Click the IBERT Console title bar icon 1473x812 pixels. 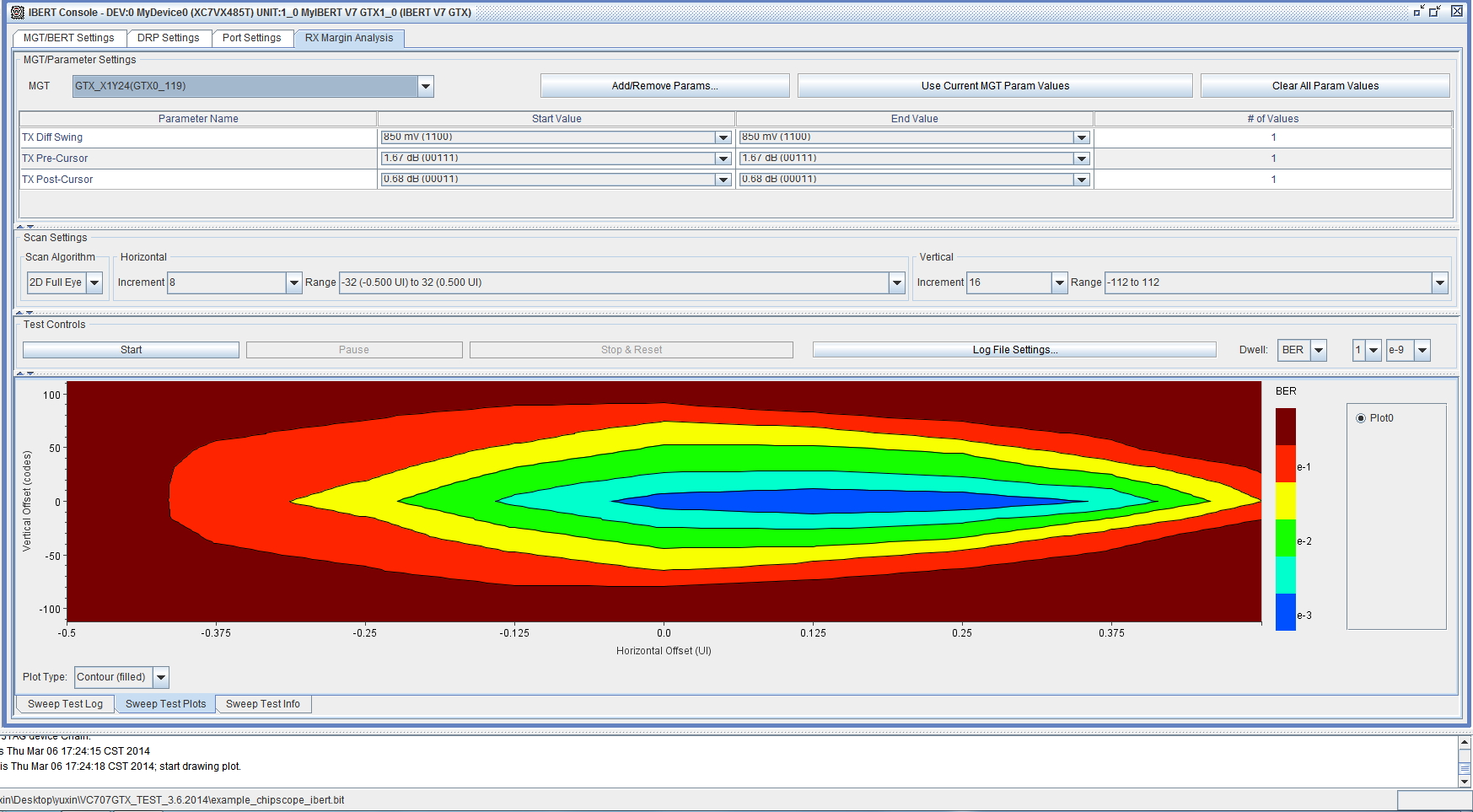(x=17, y=12)
